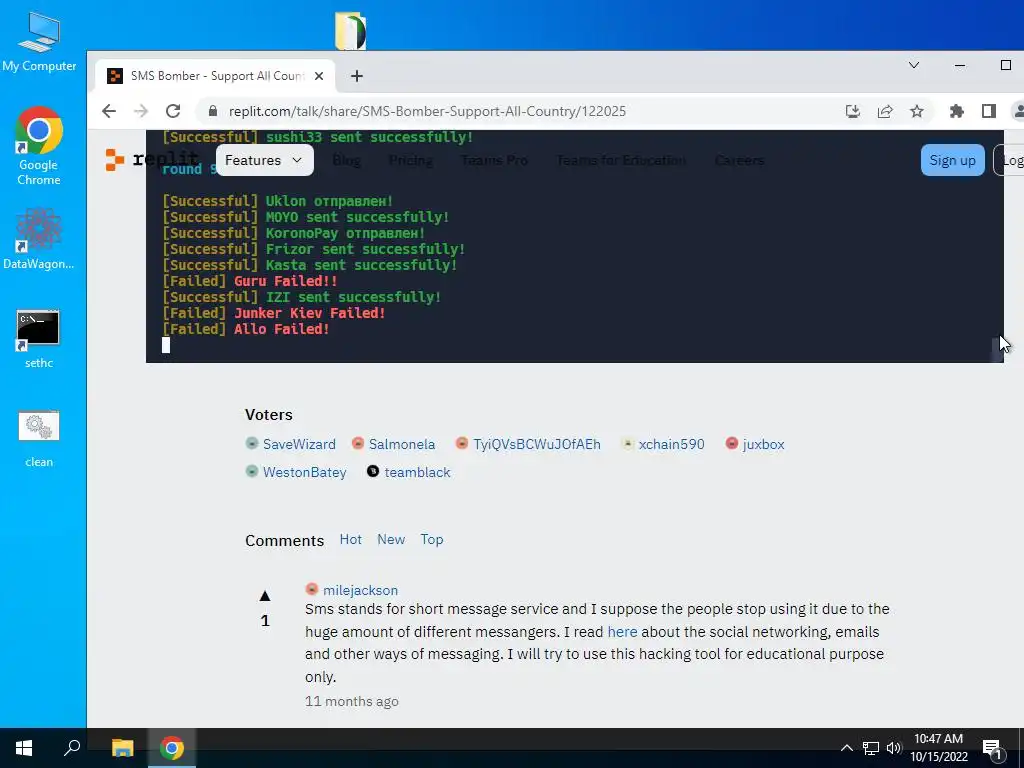Image resolution: width=1024 pixels, height=768 pixels.
Task: Click the 'Allo Failed!' console line
Action: 246,329
